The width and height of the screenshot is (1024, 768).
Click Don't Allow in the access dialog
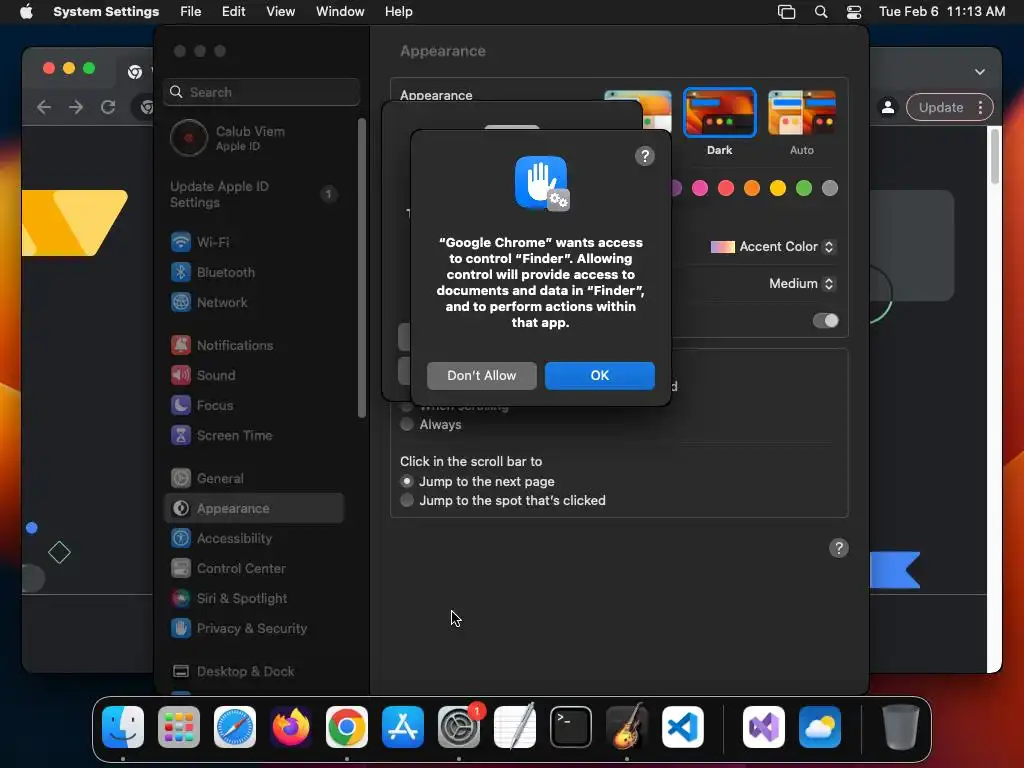(x=482, y=376)
